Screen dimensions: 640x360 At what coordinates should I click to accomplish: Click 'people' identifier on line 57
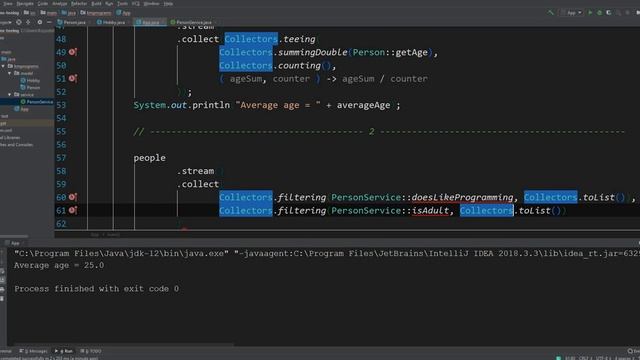coord(149,158)
